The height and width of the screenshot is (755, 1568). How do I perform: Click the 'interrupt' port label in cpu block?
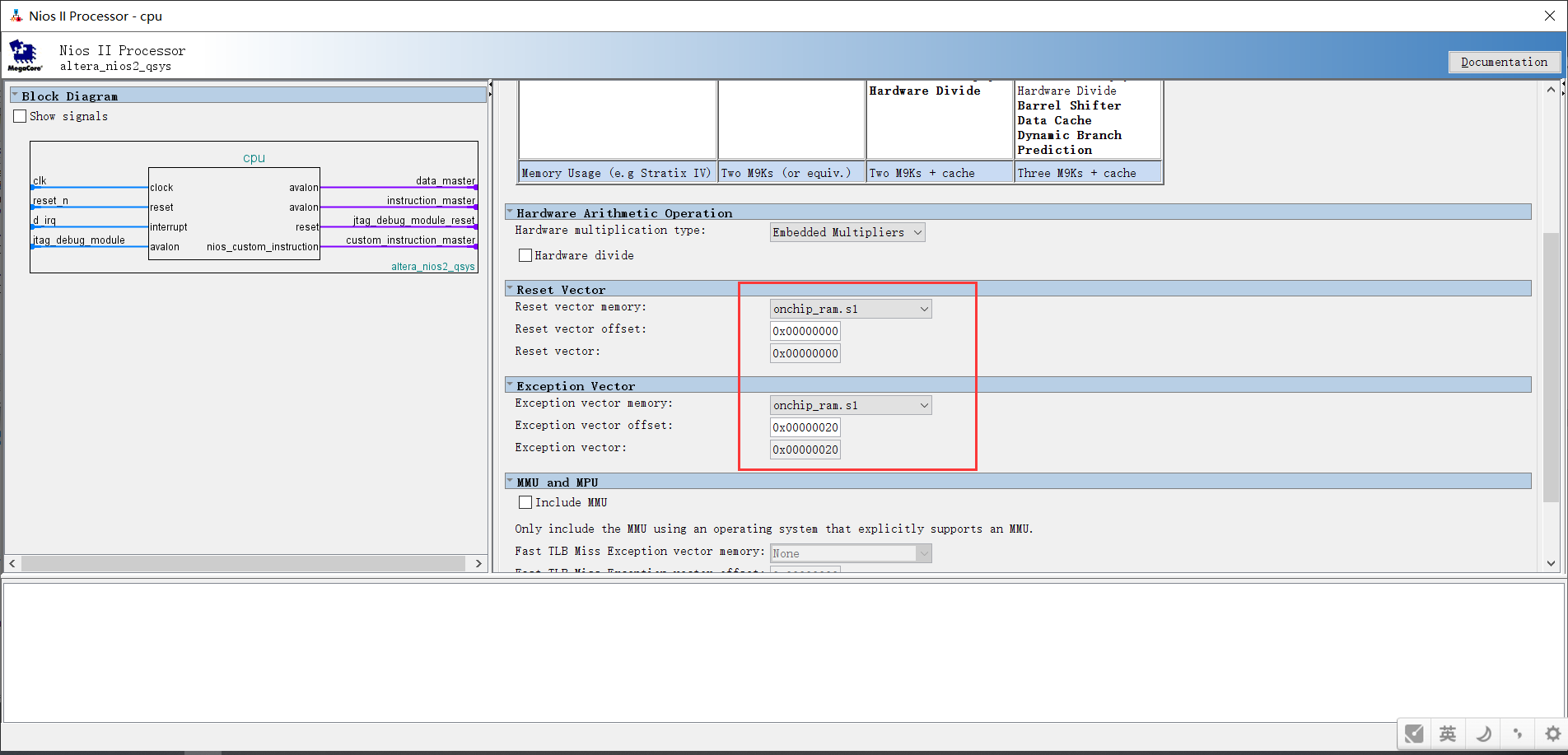[x=169, y=227]
